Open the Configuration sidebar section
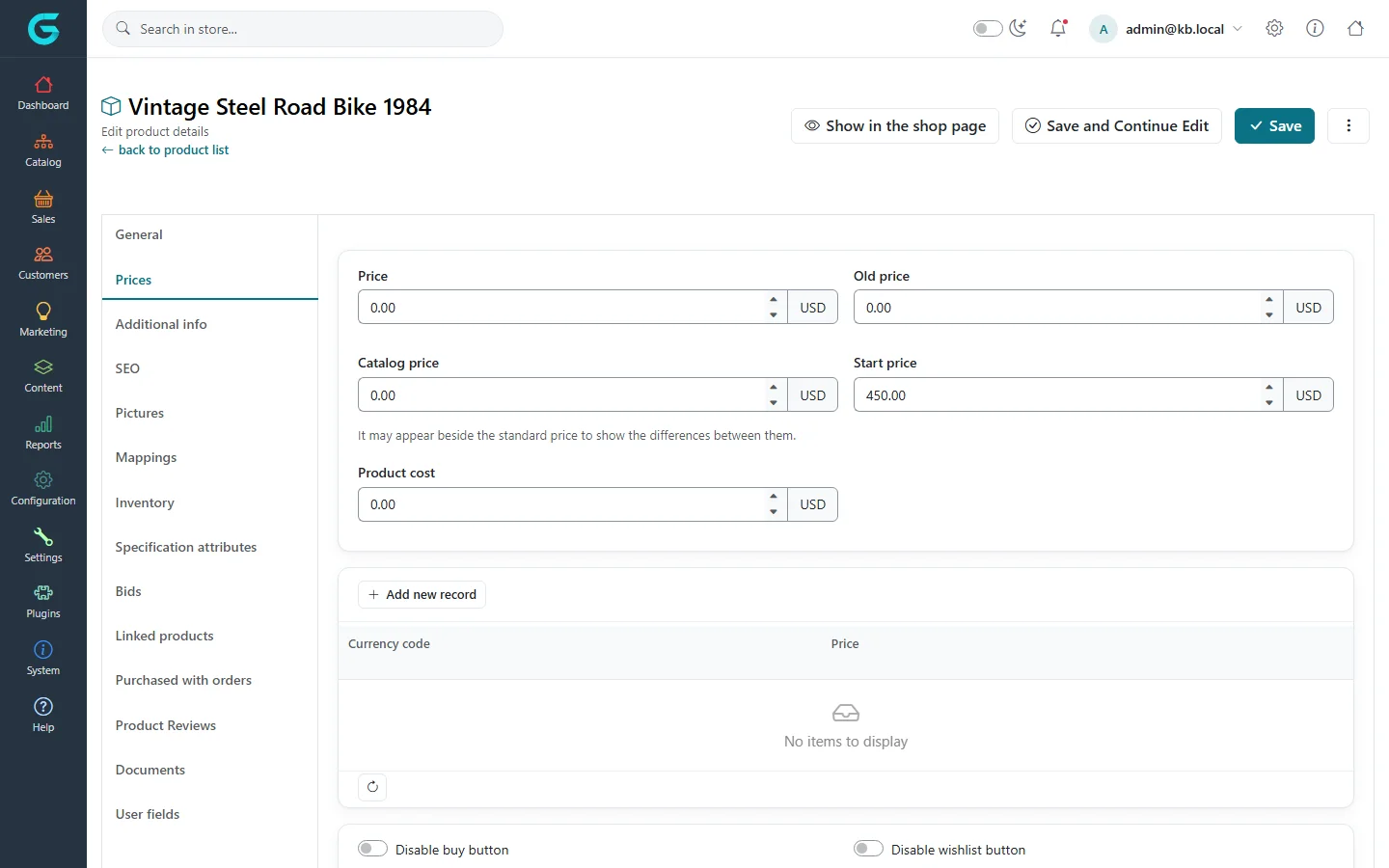This screenshot has width=1389, height=868. [x=43, y=489]
